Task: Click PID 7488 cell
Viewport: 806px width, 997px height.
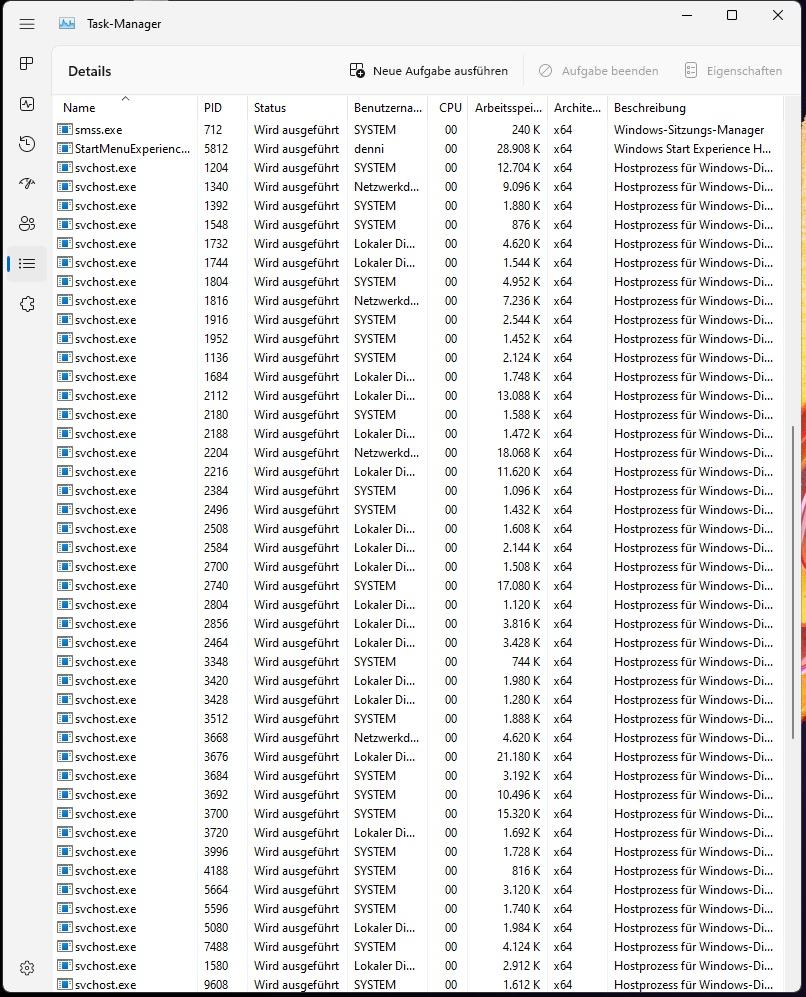Action: (x=215, y=947)
